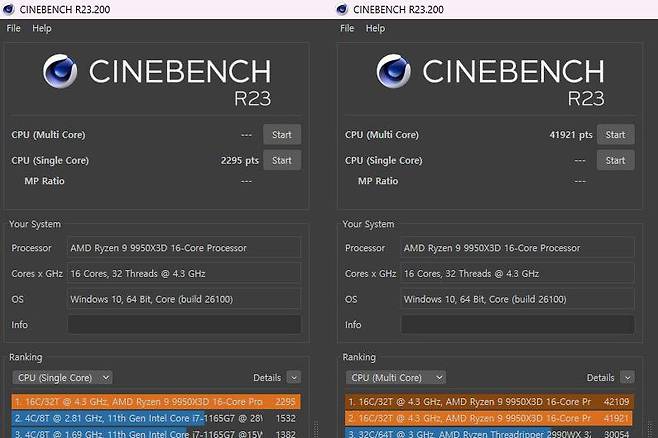
Task: Click the Cinebench icon in left title bar
Action: [x=9, y=9]
